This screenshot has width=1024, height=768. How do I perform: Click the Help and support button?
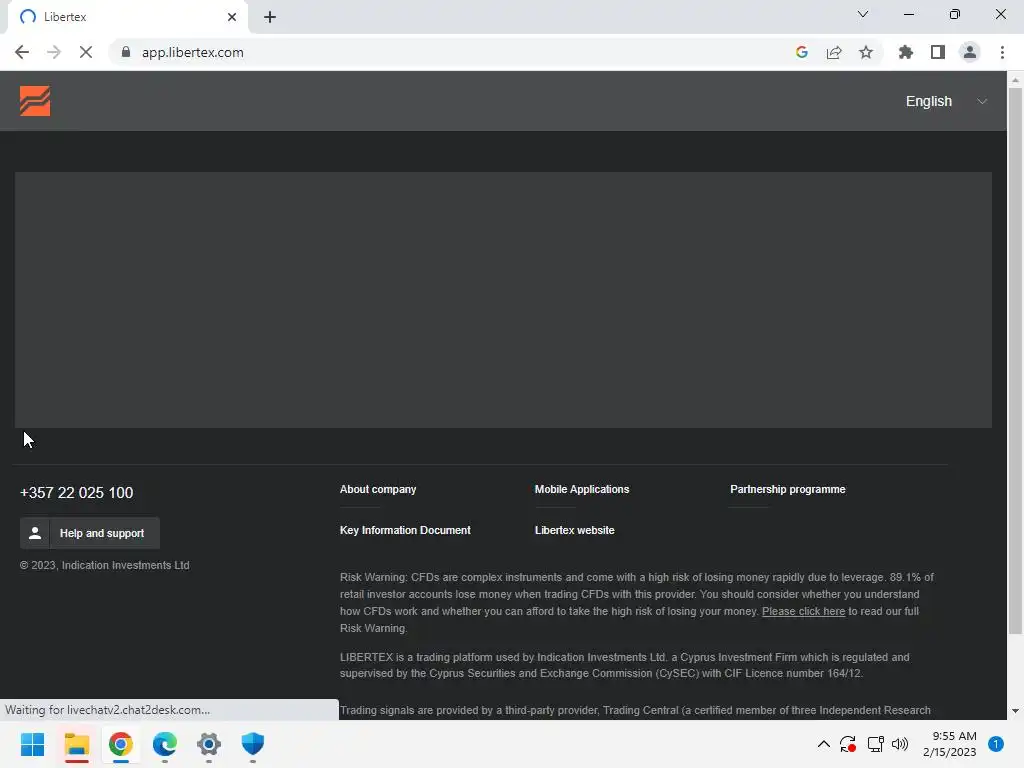(x=89, y=533)
